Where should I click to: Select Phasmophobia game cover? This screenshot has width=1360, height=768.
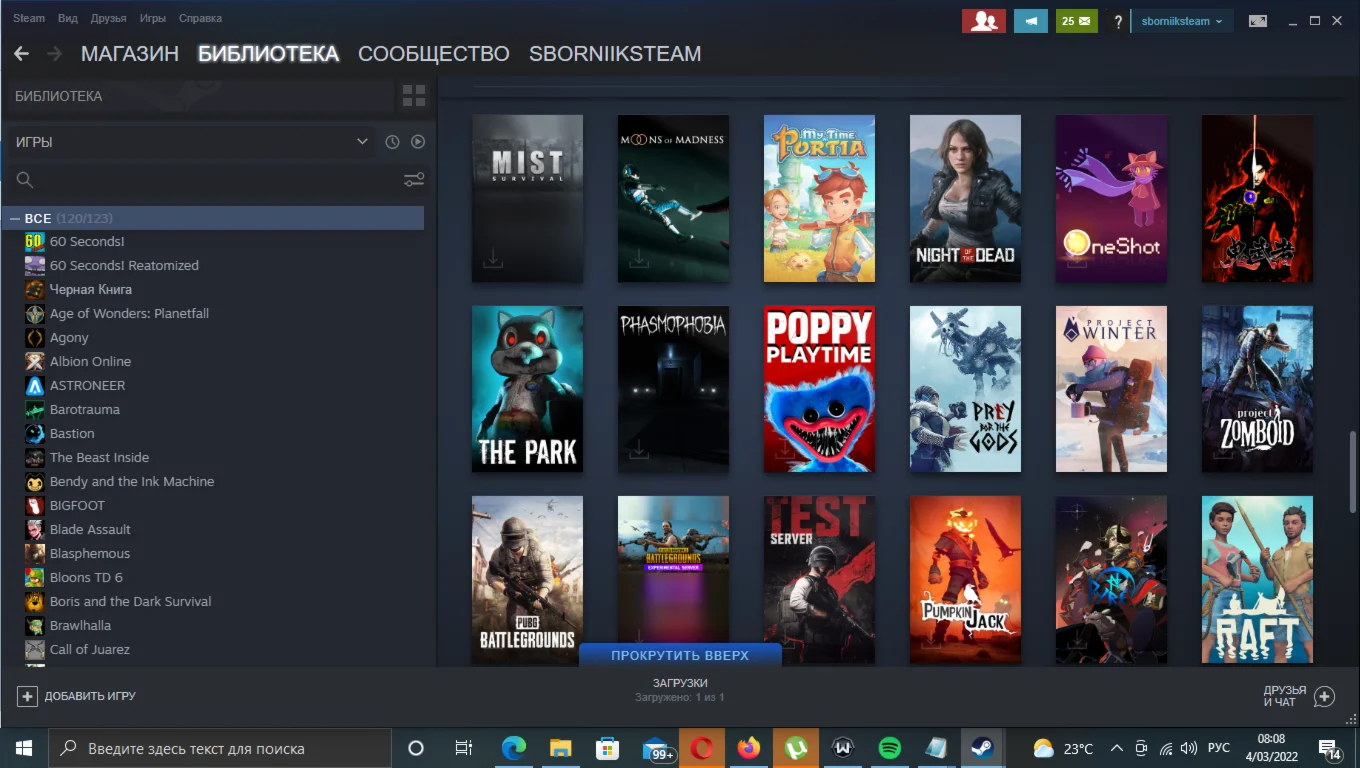pyautogui.click(x=673, y=389)
